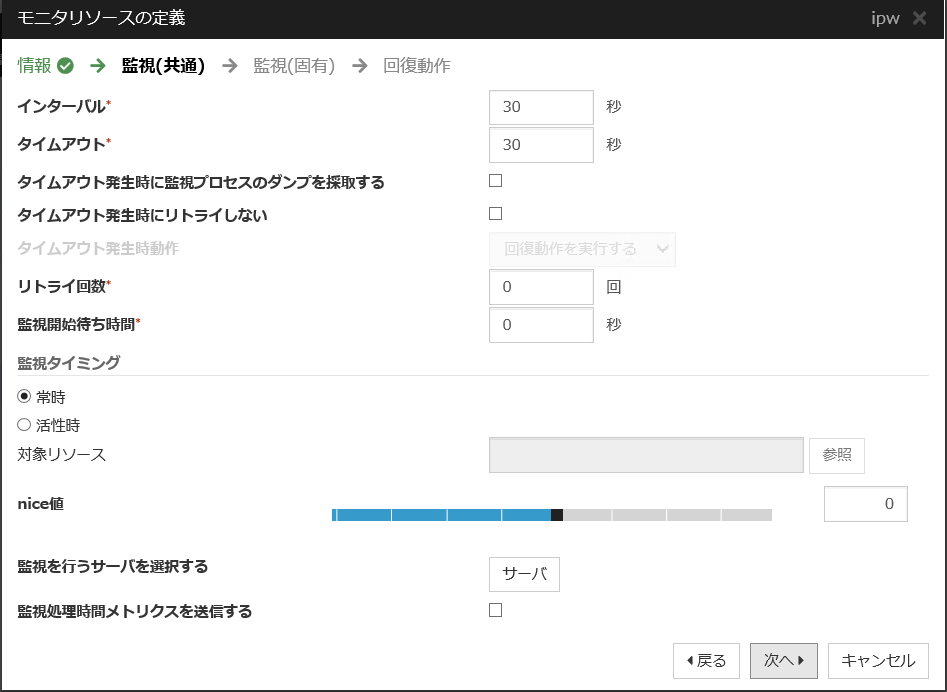Click the 参照 browse button
The height and width of the screenshot is (692, 947).
point(836,455)
